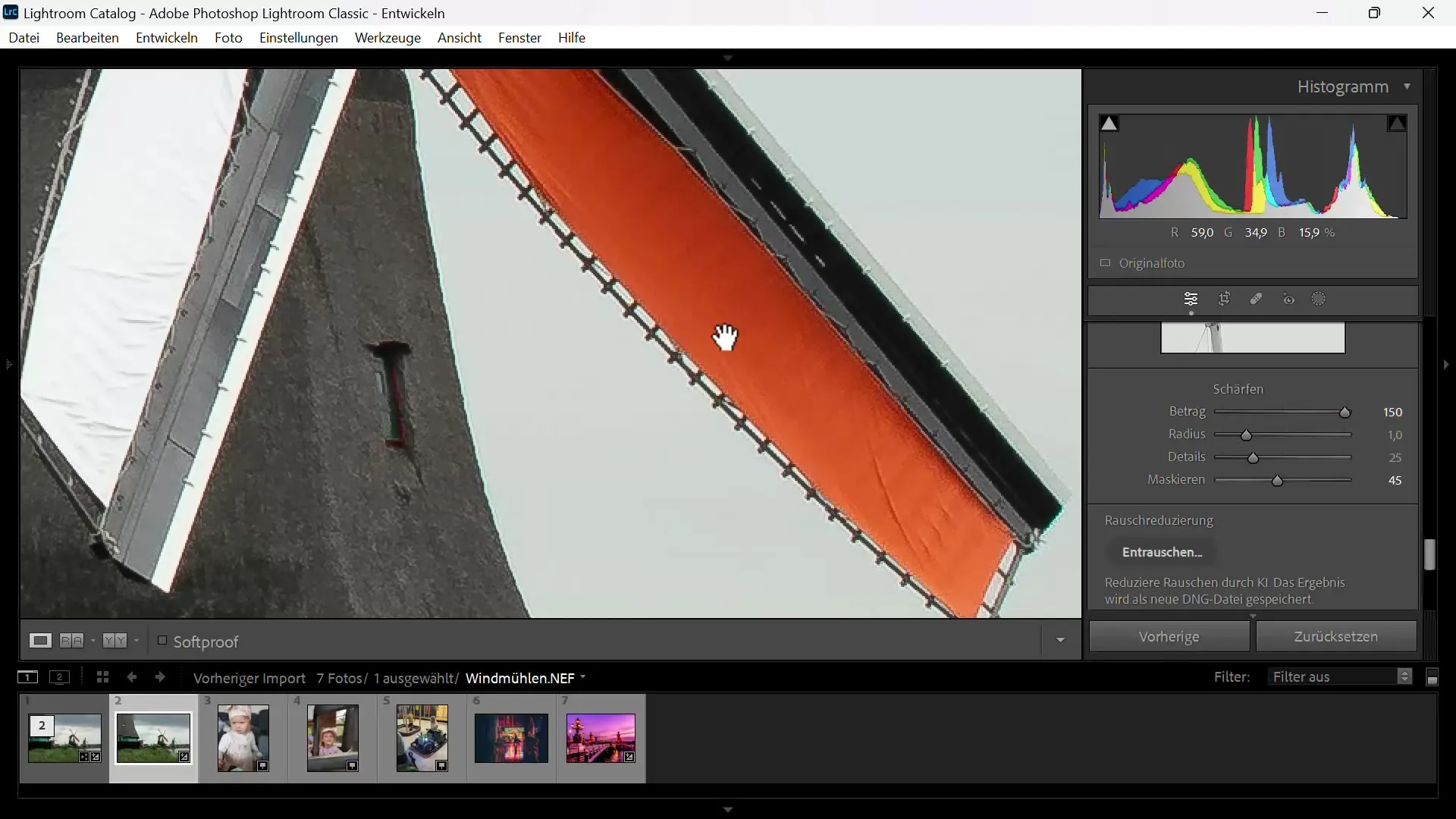Select filmstrip thumbnail 6 night street
1456x819 pixels.
click(x=512, y=739)
